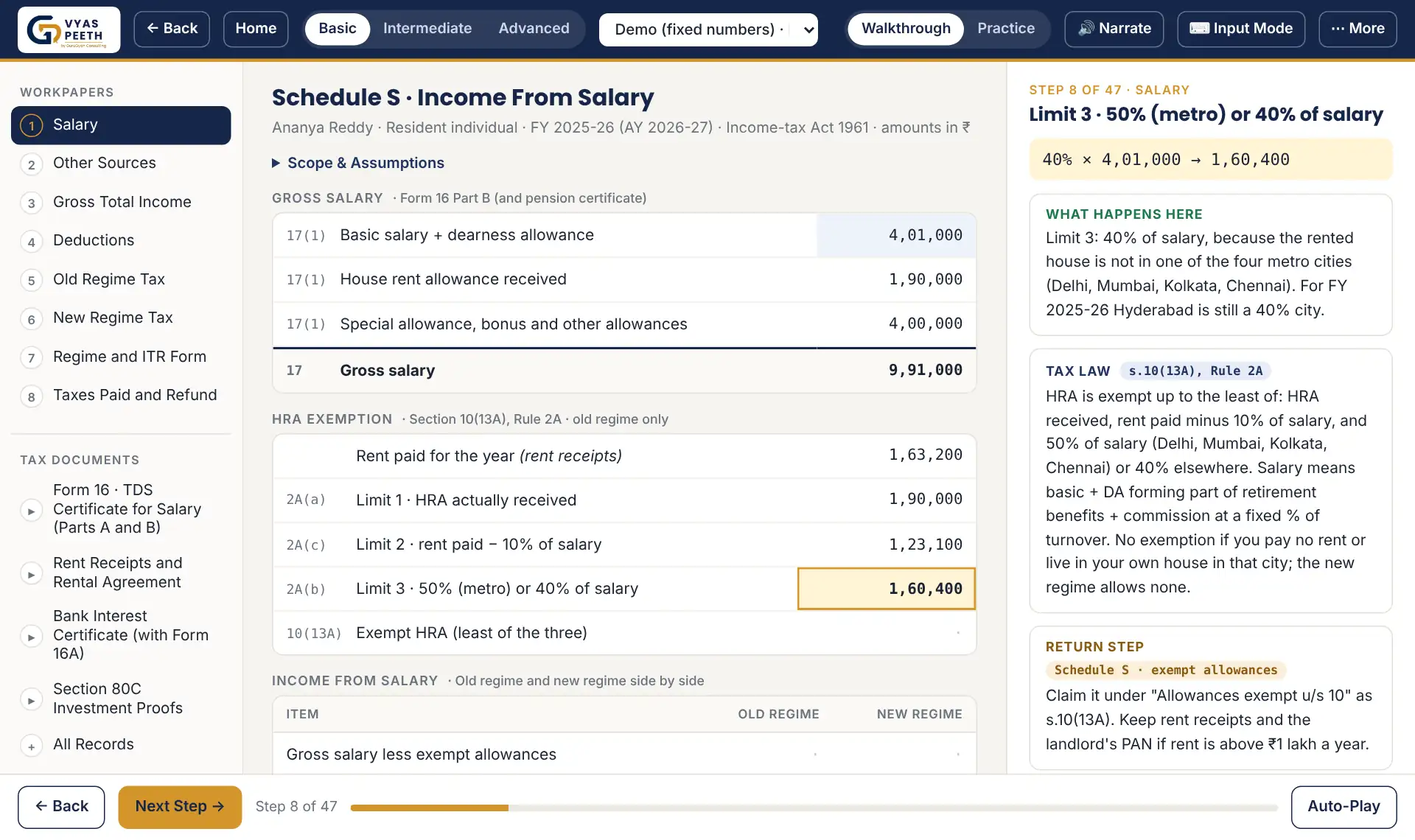This screenshot has height=840, width=1415.
Task: Open step 3 Gross Total Income
Action: click(121, 203)
